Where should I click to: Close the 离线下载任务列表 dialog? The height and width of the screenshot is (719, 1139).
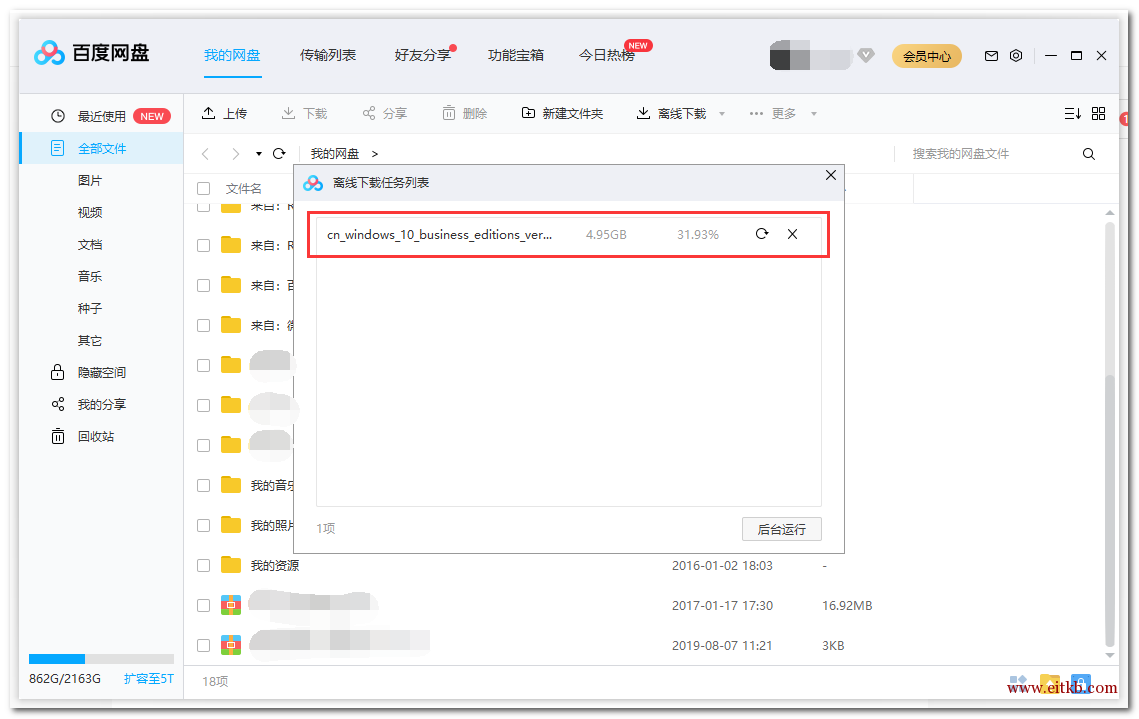pos(831,175)
